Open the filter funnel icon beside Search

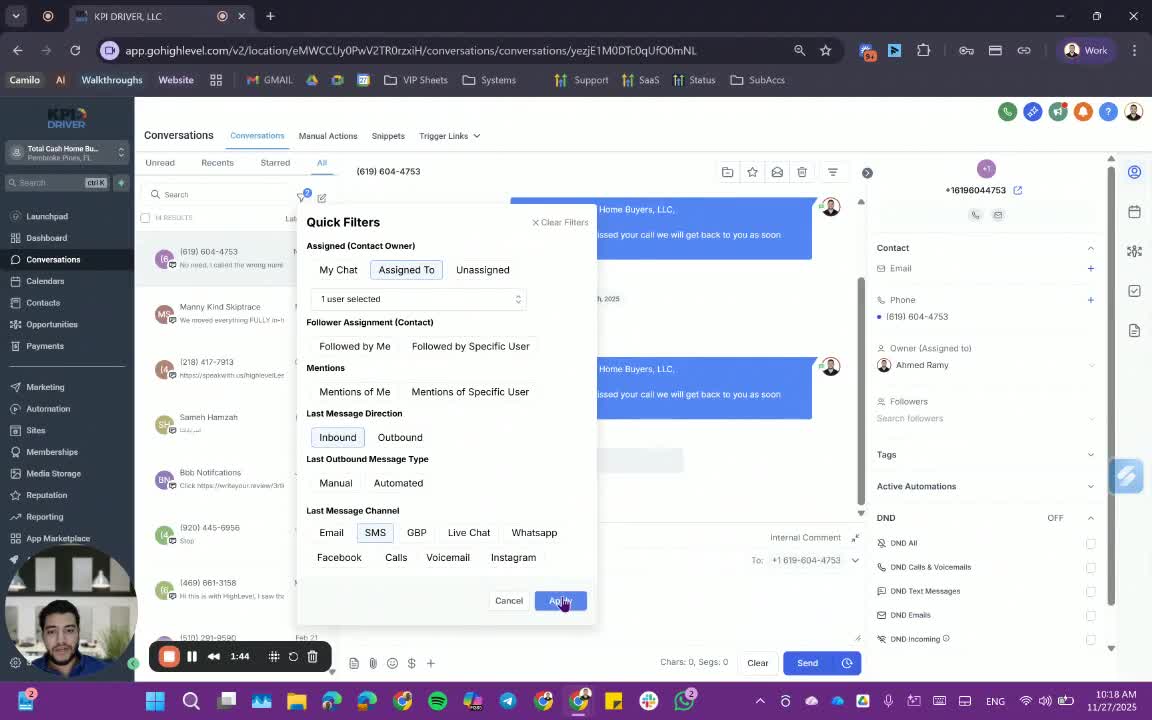coord(301,197)
